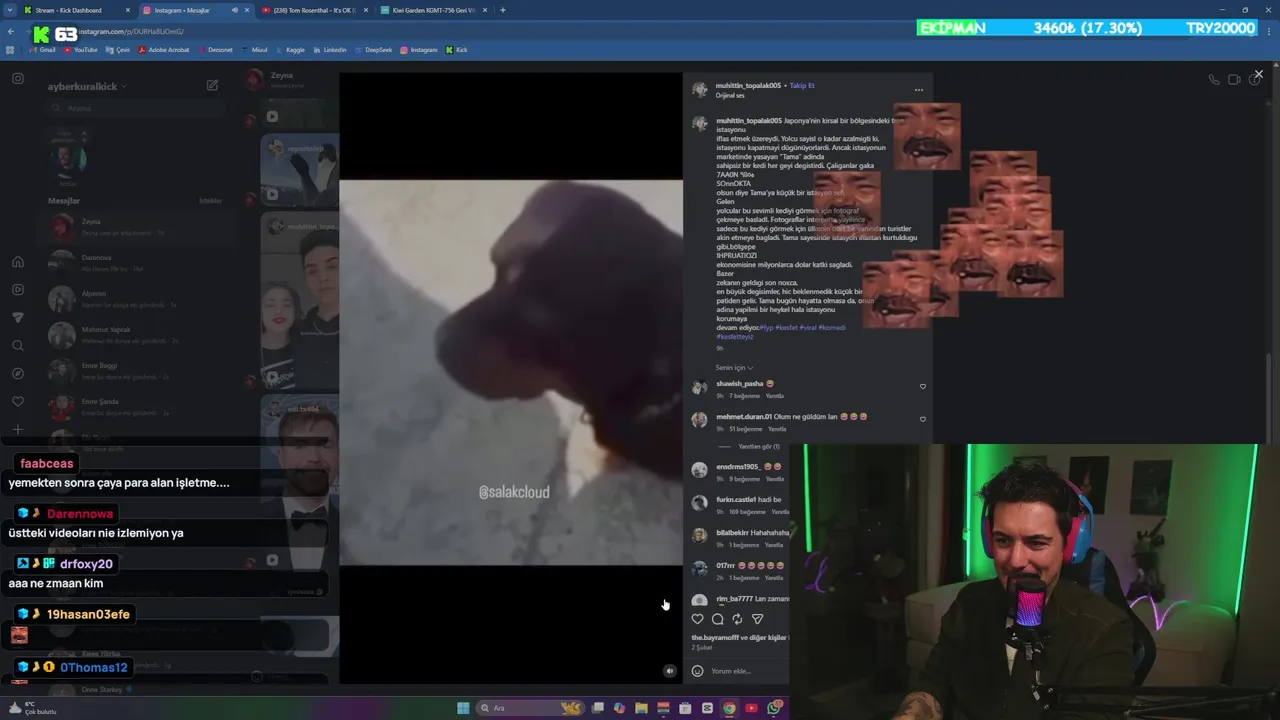Click the page vertical scrollbar
Screen dimensions: 1280x720
1270,400
